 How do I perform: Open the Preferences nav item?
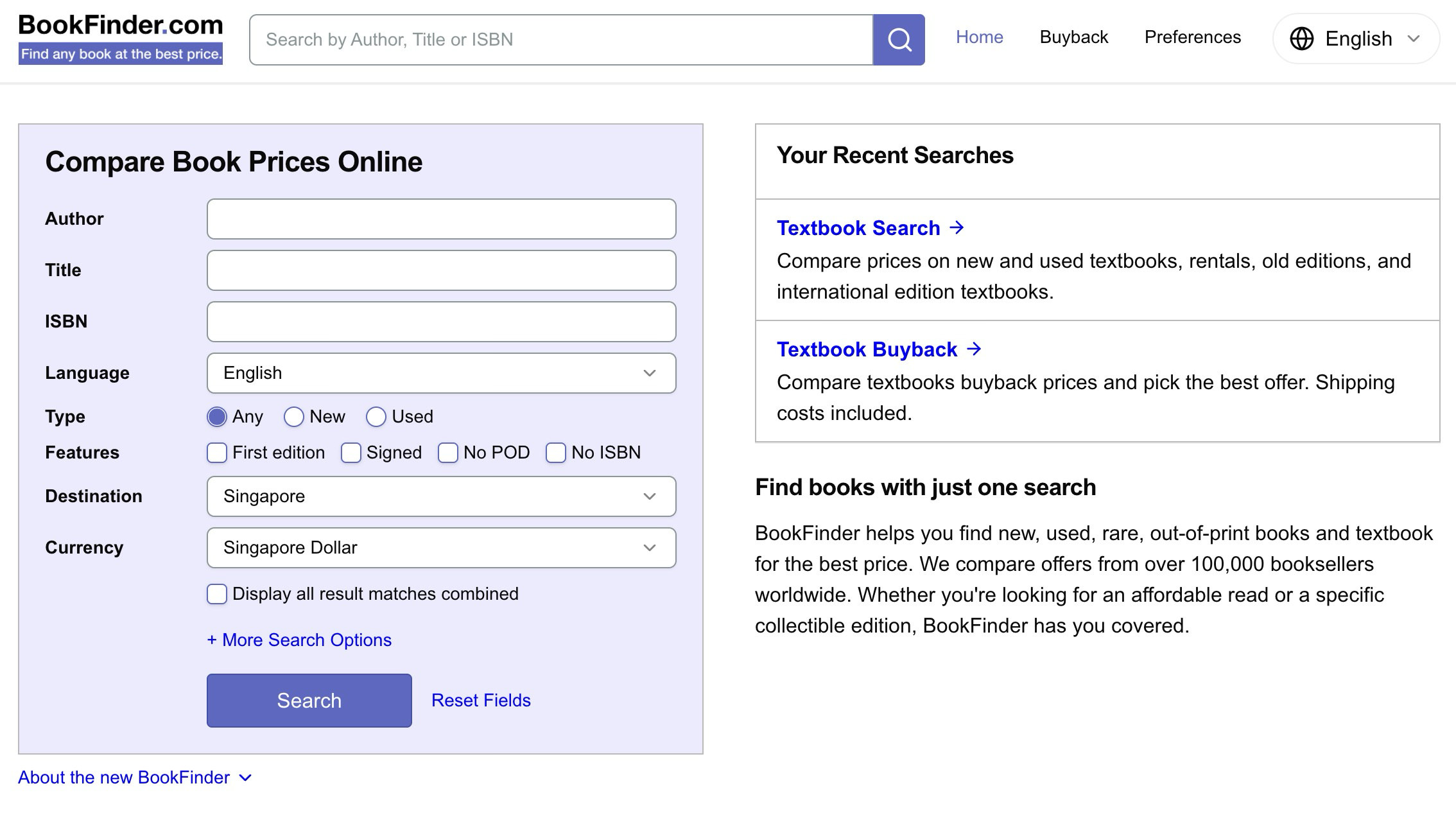click(x=1192, y=37)
